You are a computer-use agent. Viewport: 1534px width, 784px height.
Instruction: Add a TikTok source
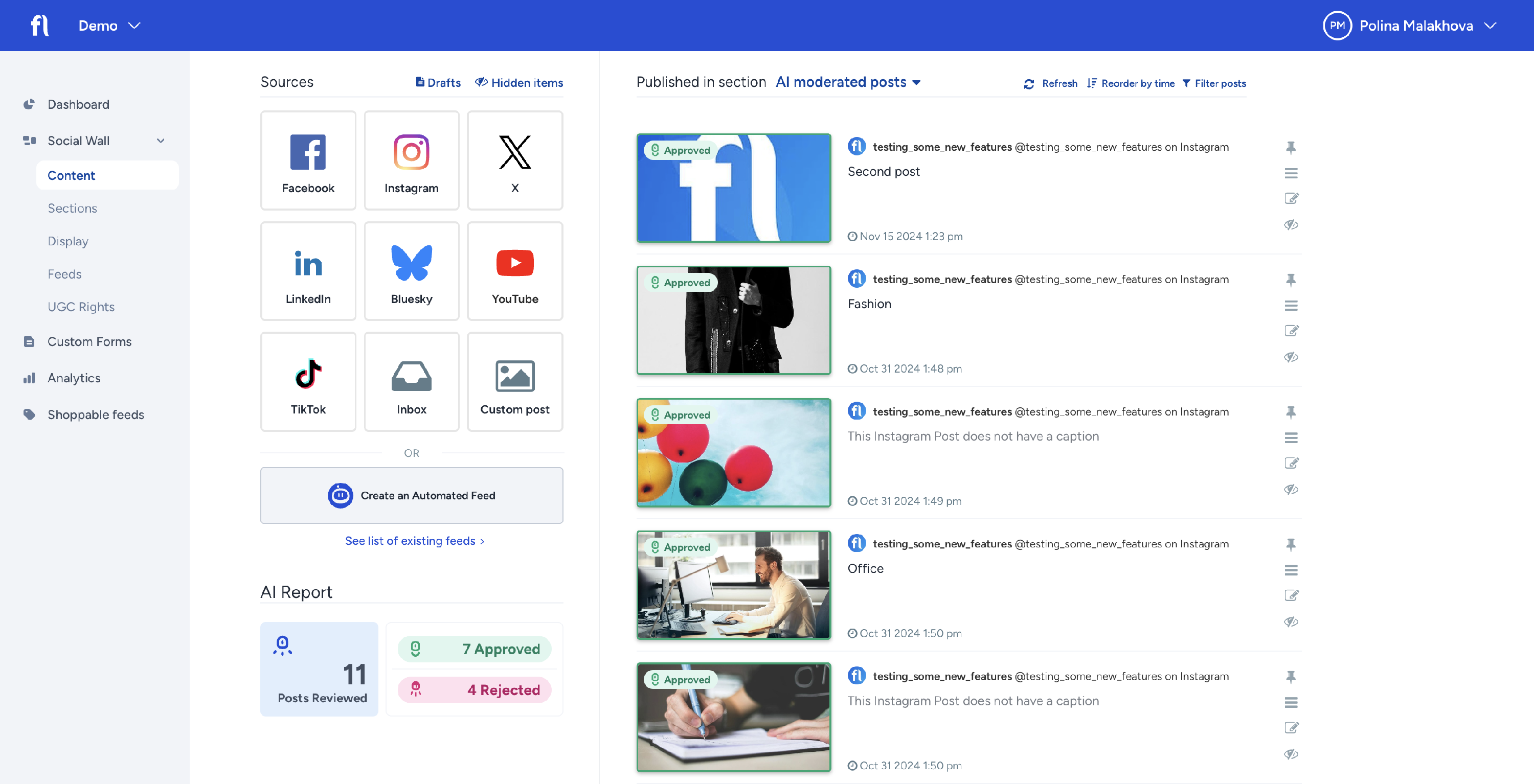[308, 382]
